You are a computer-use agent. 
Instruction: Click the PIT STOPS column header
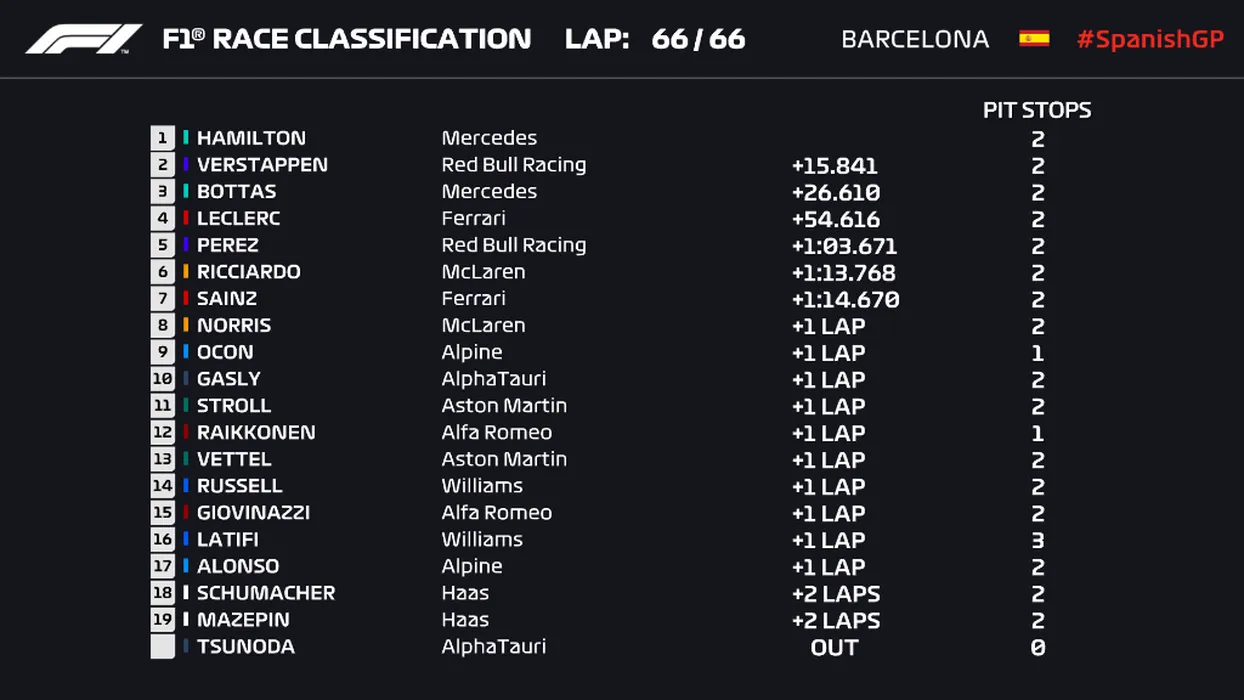coord(1037,110)
